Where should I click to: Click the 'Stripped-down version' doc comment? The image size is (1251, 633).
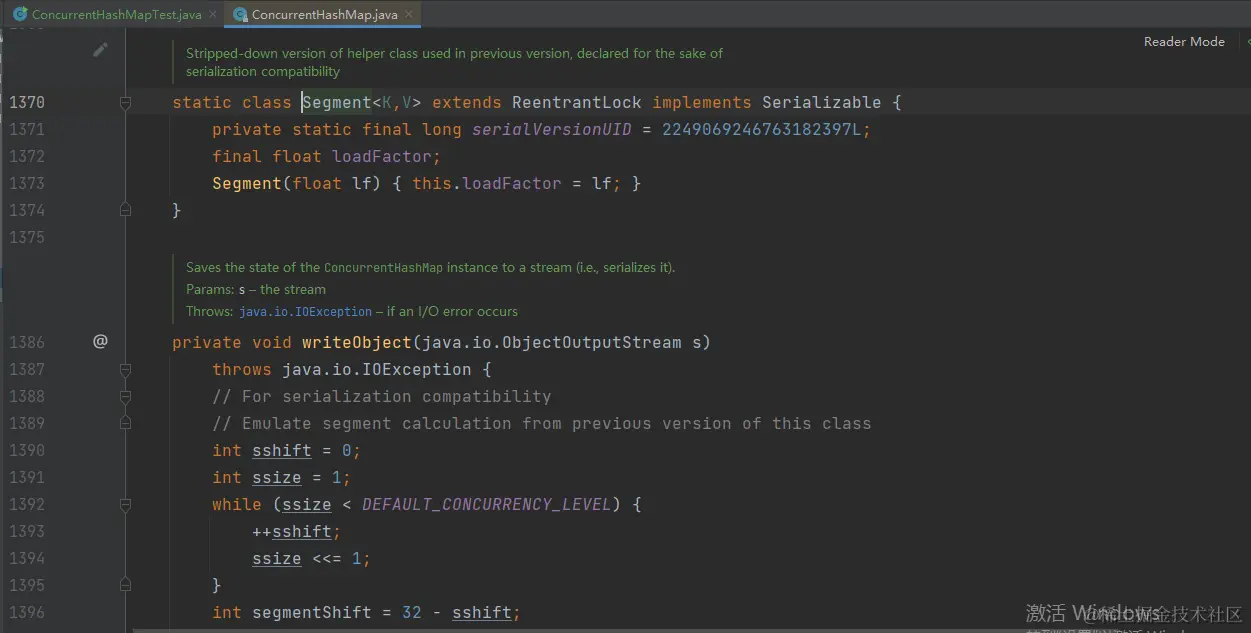[x=454, y=62]
